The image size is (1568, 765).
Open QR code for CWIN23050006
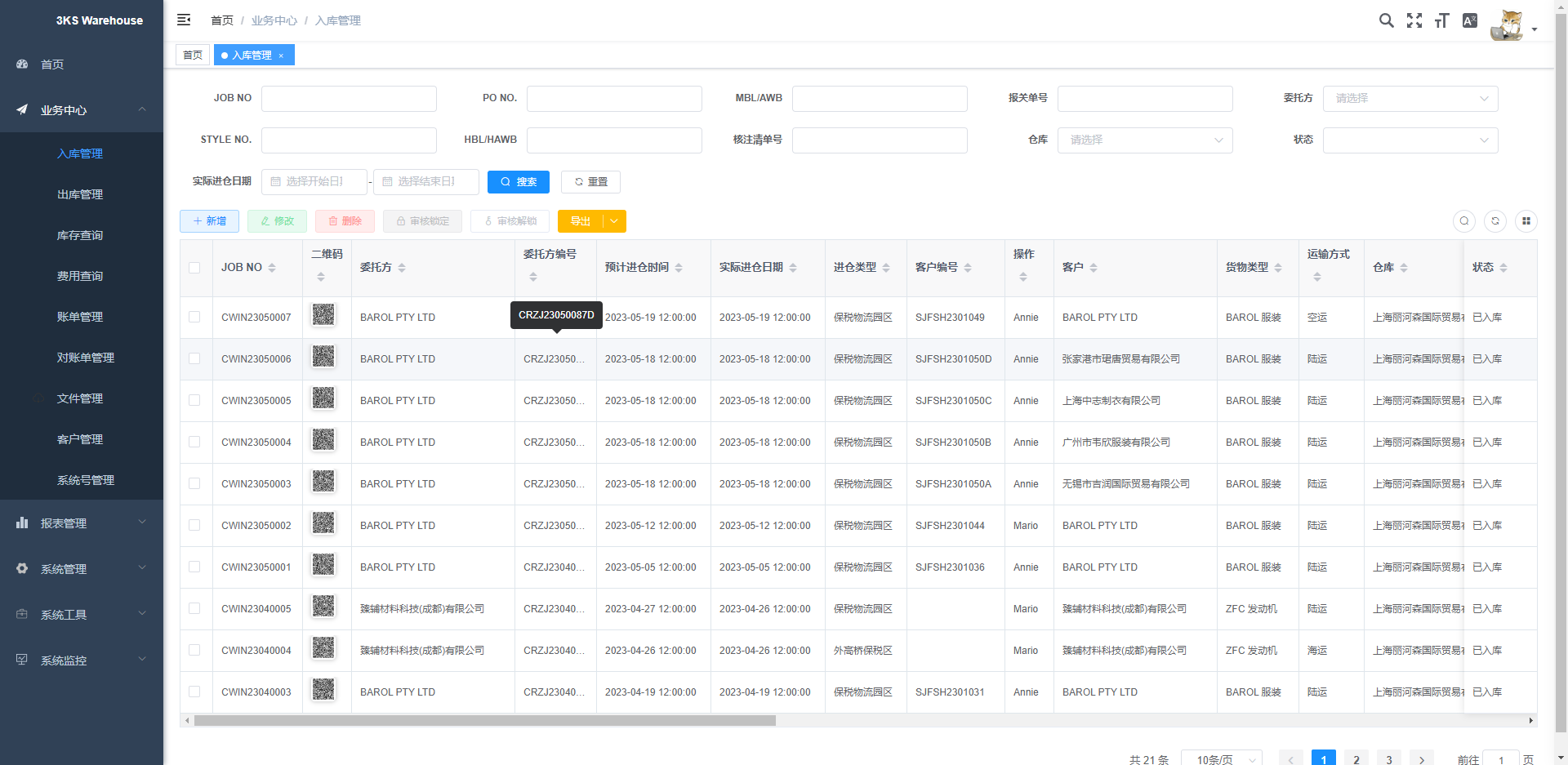point(323,356)
